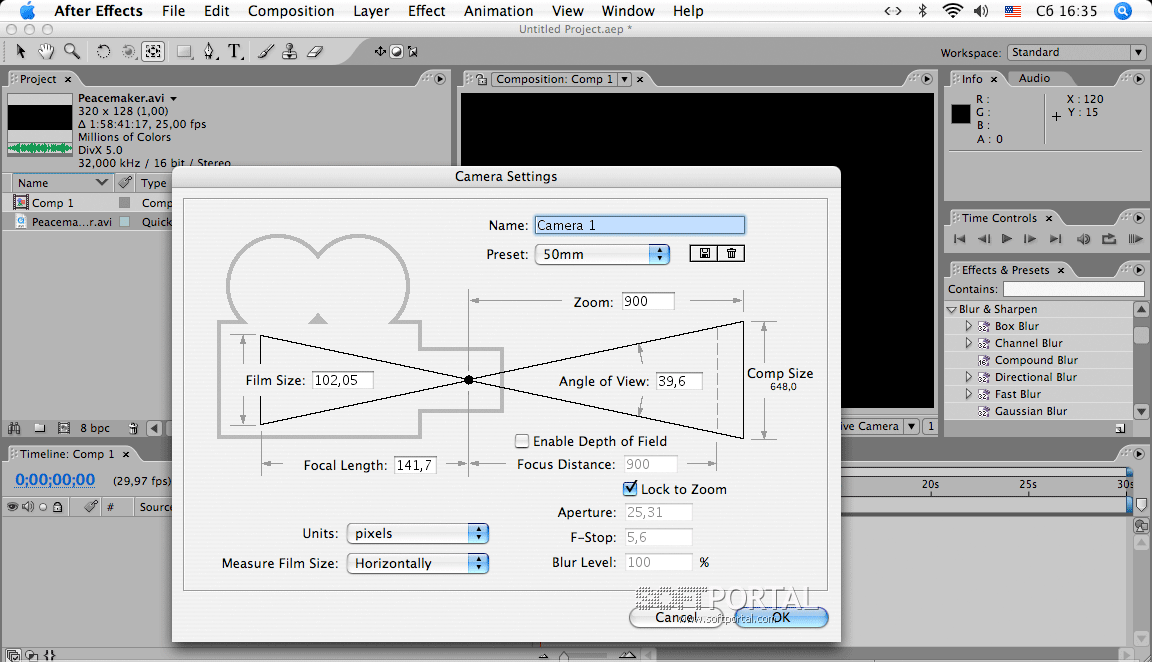Expand the Channel Blur effect
The width and height of the screenshot is (1152, 662).
pyautogui.click(x=968, y=342)
